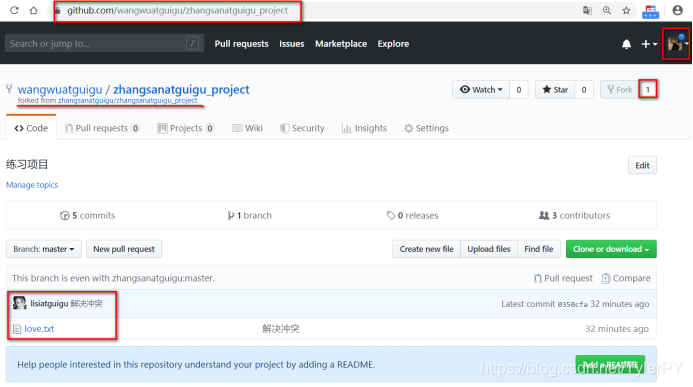This screenshot has width=693, height=387.
Task: Open the GitHub notifications bell
Action: click(x=626, y=44)
